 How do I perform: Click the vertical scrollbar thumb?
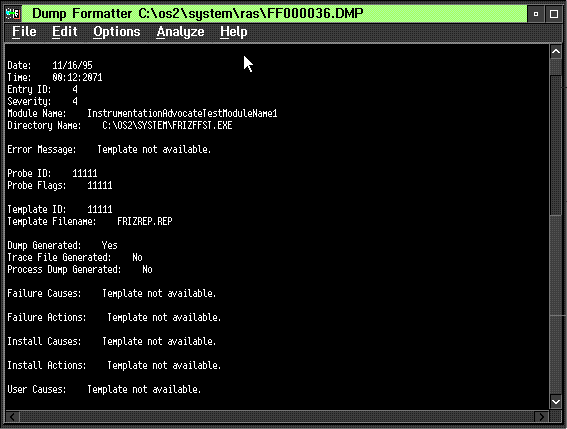click(556, 145)
